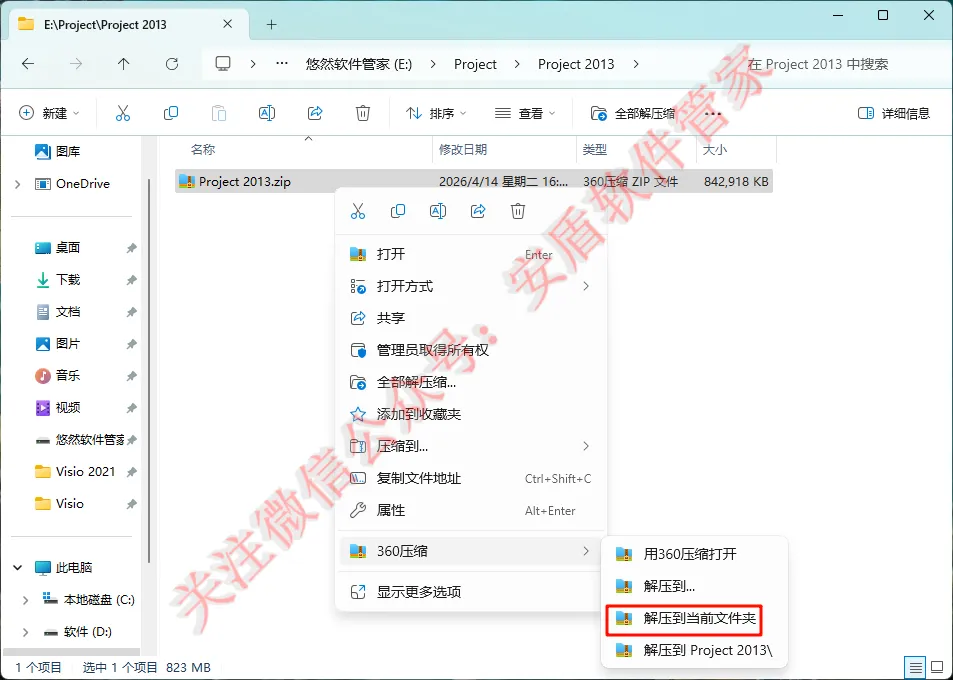Click the Project breadcrumb in the address bar
953x680 pixels.
[x=475, y=64]
